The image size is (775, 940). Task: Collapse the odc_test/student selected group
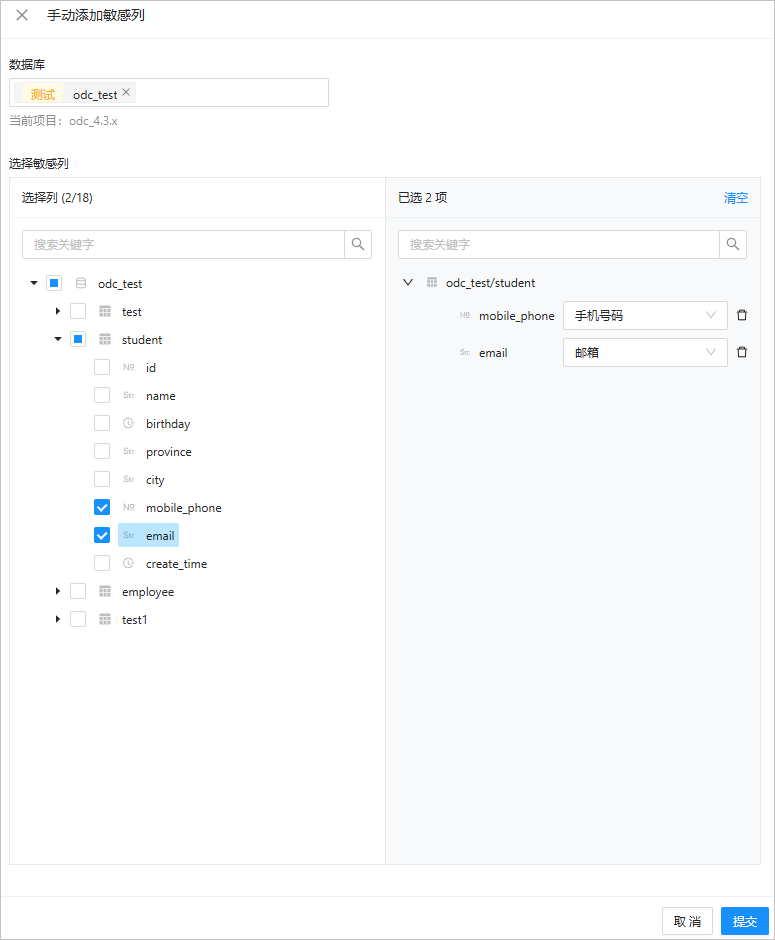(408, 282)
